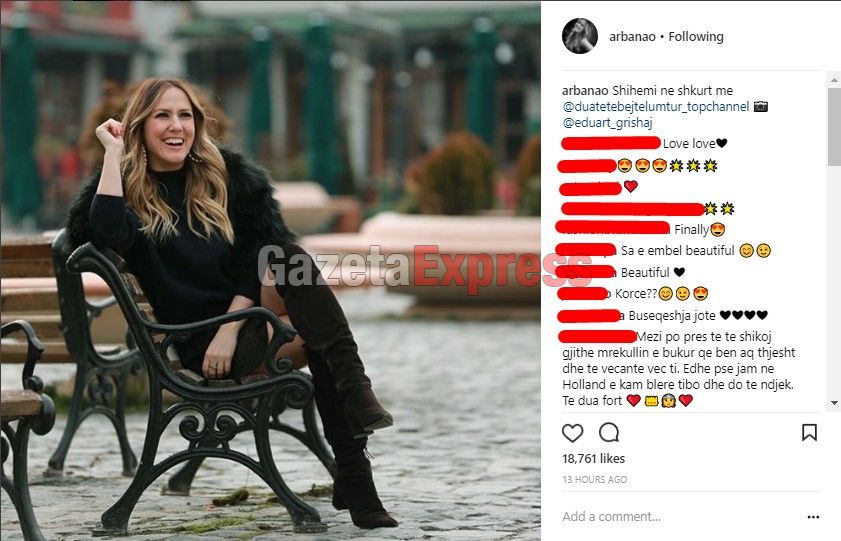Open the @duatetebejtelumtur_topchannel mention
The height and width of the screenshot is (541, 841).
pos(655,107)
